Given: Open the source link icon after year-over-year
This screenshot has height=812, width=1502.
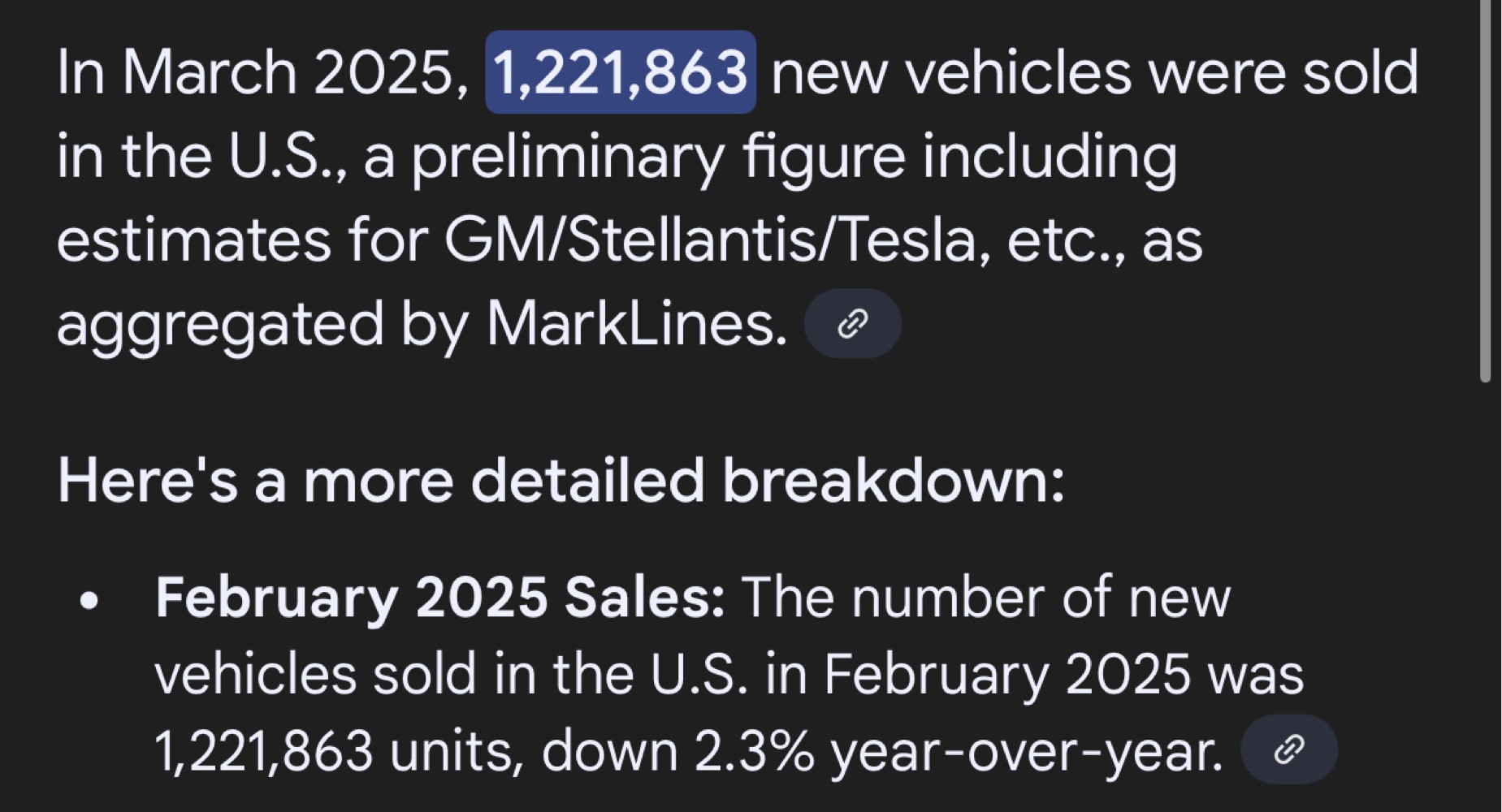Looking at the screenshot, I should [1289, 749].
